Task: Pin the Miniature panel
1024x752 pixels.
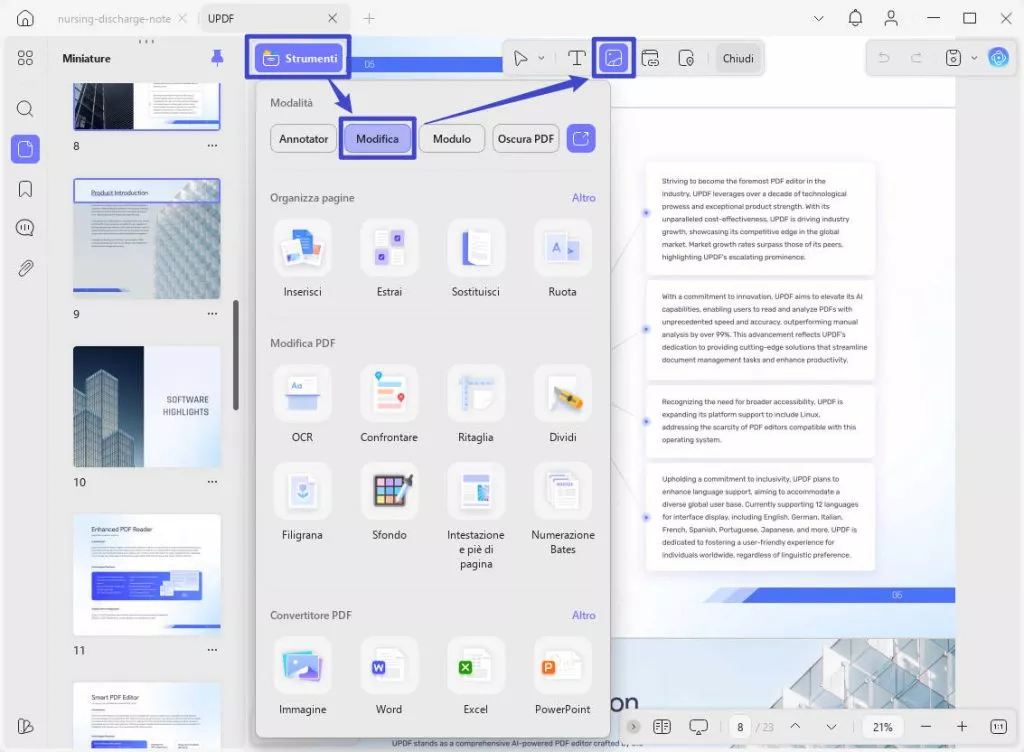Action: [217, 58]
